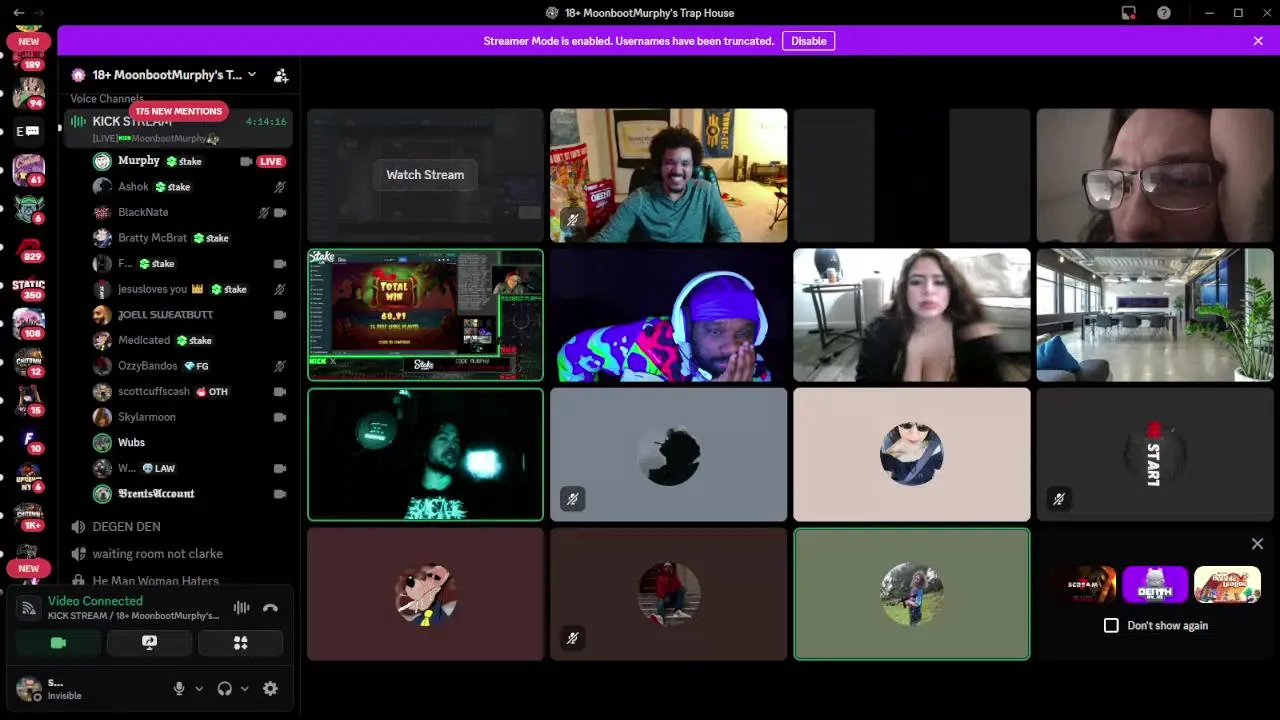This screenshot has width=1280, height=720.
Task: Toggle noise suppression waveform icon
Action: pyautogui.click(x=241, y=608)
